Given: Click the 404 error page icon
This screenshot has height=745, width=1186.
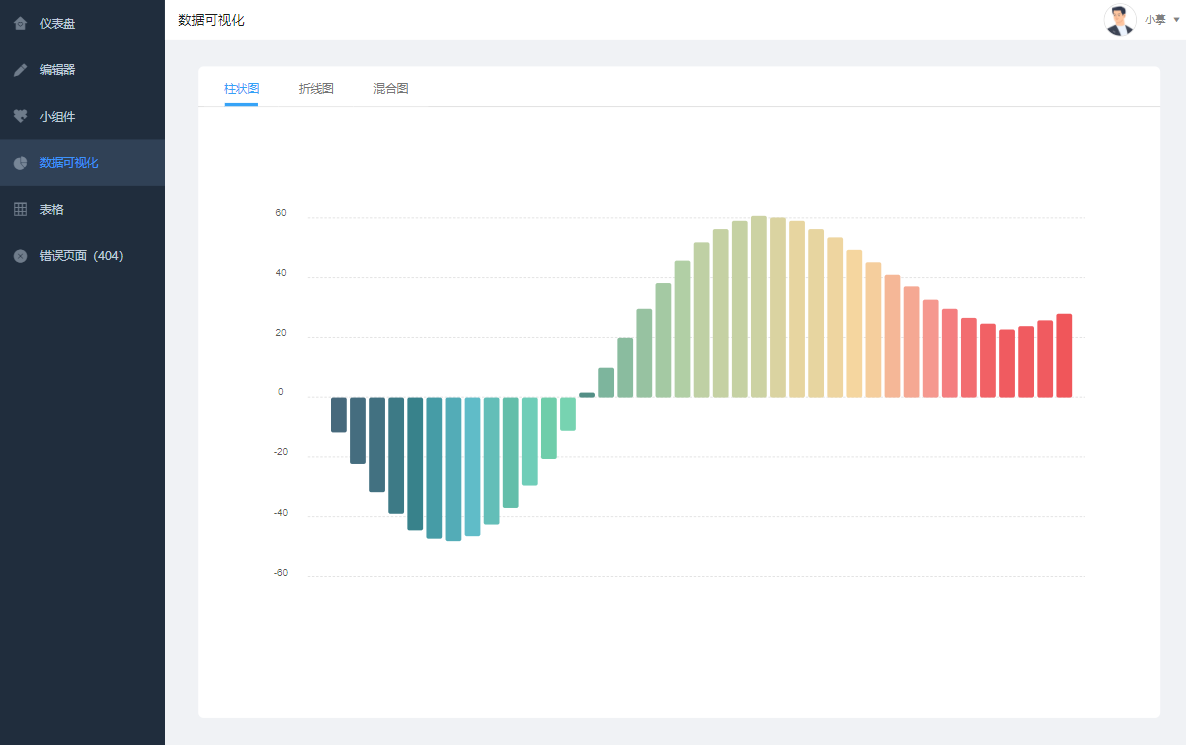Looking at the screenshot, I should point(20,256).
